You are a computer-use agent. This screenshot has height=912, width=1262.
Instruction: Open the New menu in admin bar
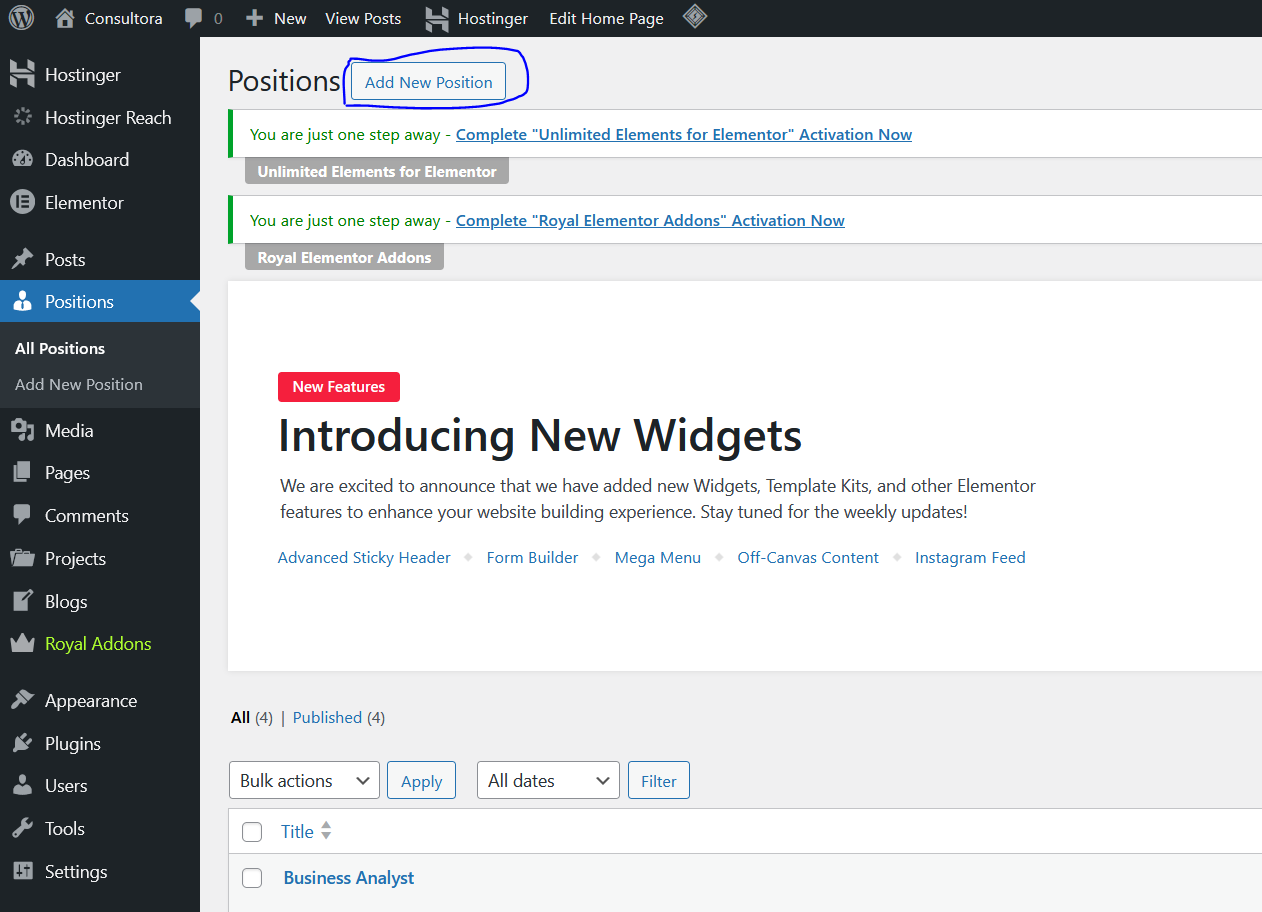click(x=276, y=18)
